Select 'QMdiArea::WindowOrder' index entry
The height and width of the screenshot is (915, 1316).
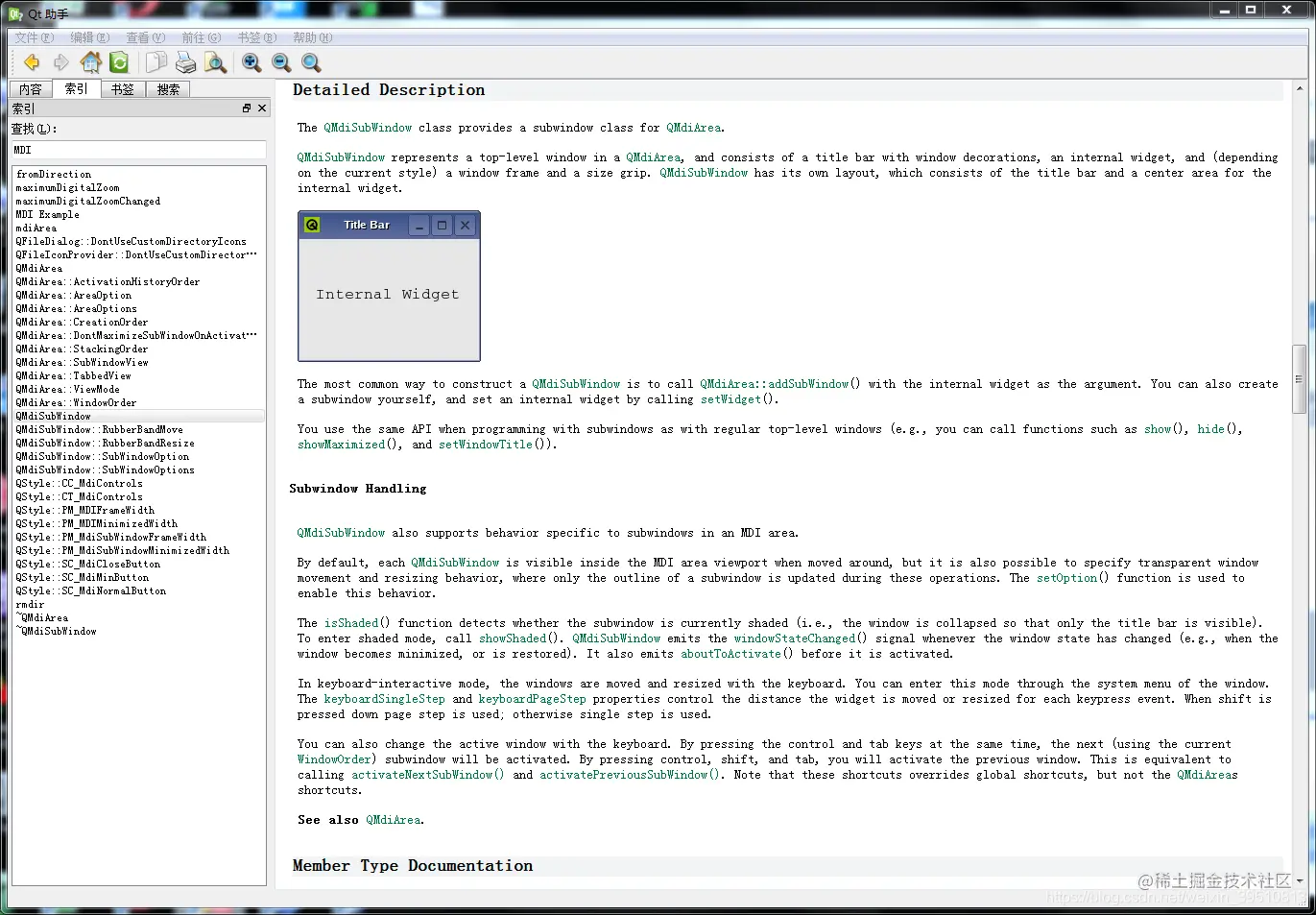pos(76,403)
